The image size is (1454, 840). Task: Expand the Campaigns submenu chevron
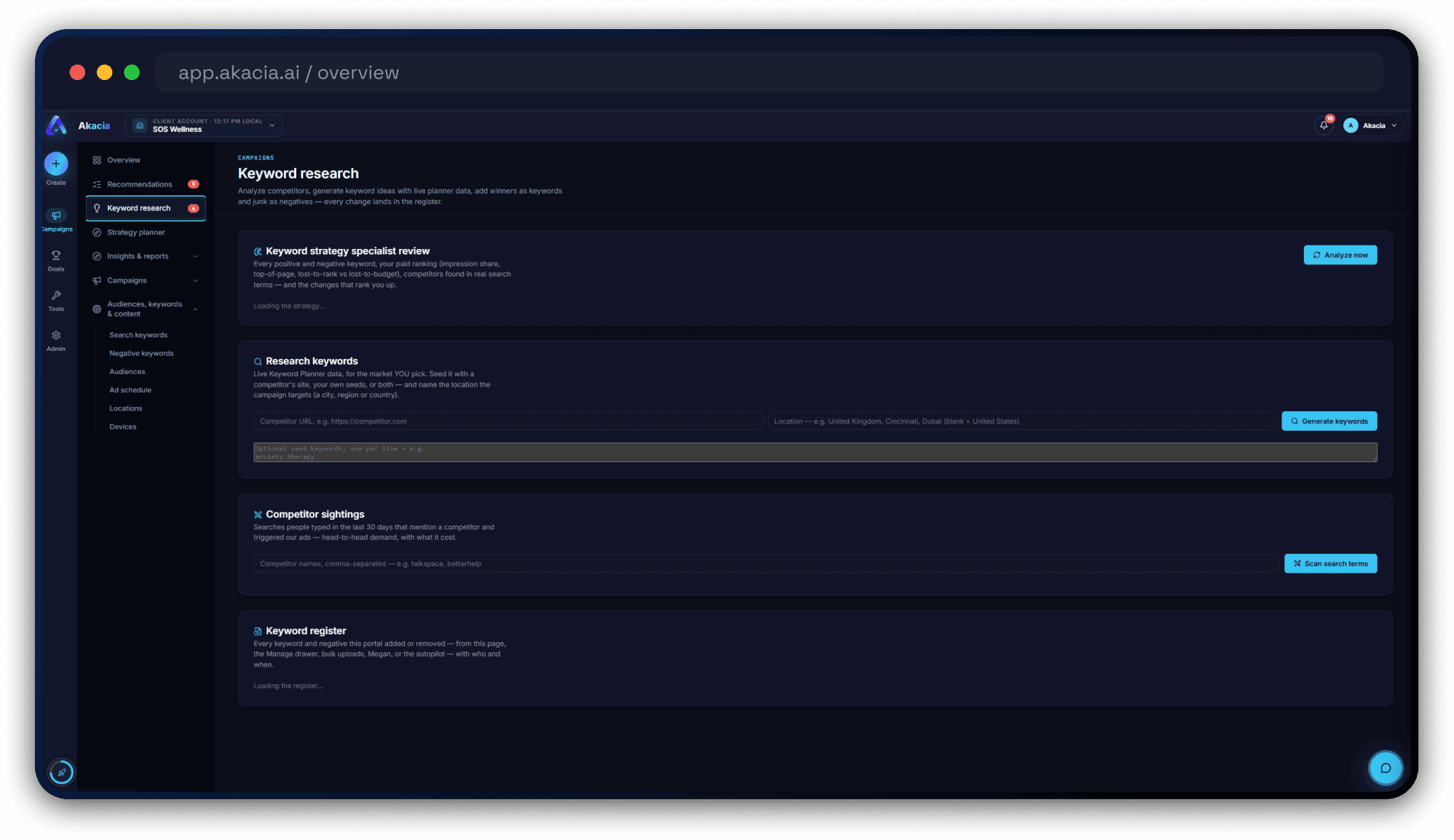pyautogui.click(x=195, y=281)
